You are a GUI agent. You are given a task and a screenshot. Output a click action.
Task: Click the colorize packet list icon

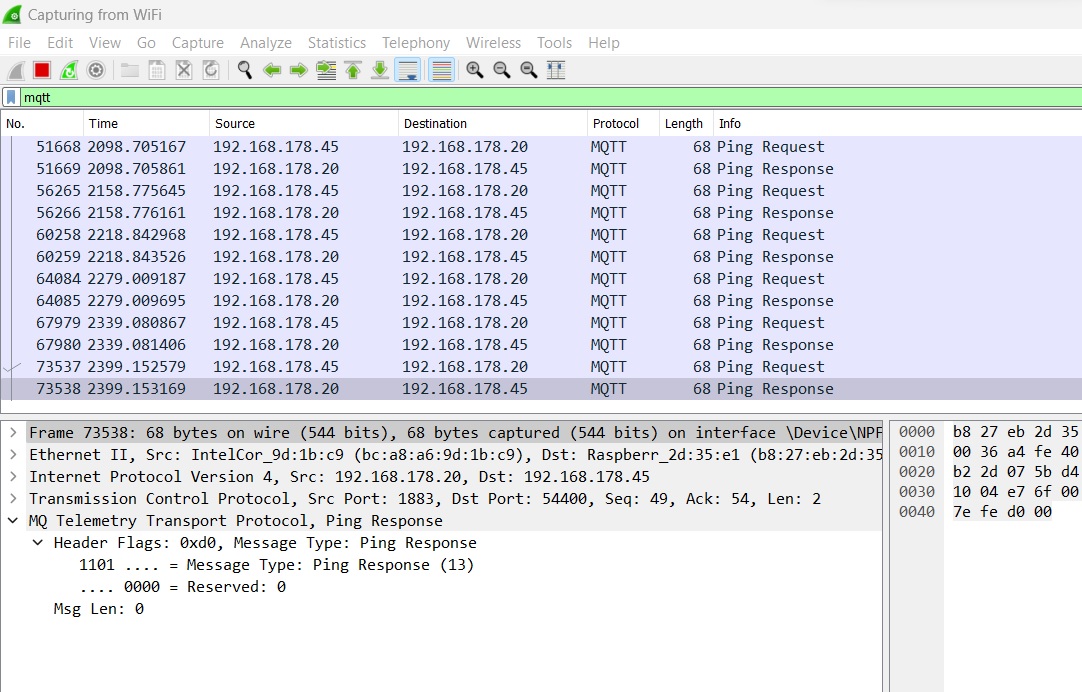point(440,70)
